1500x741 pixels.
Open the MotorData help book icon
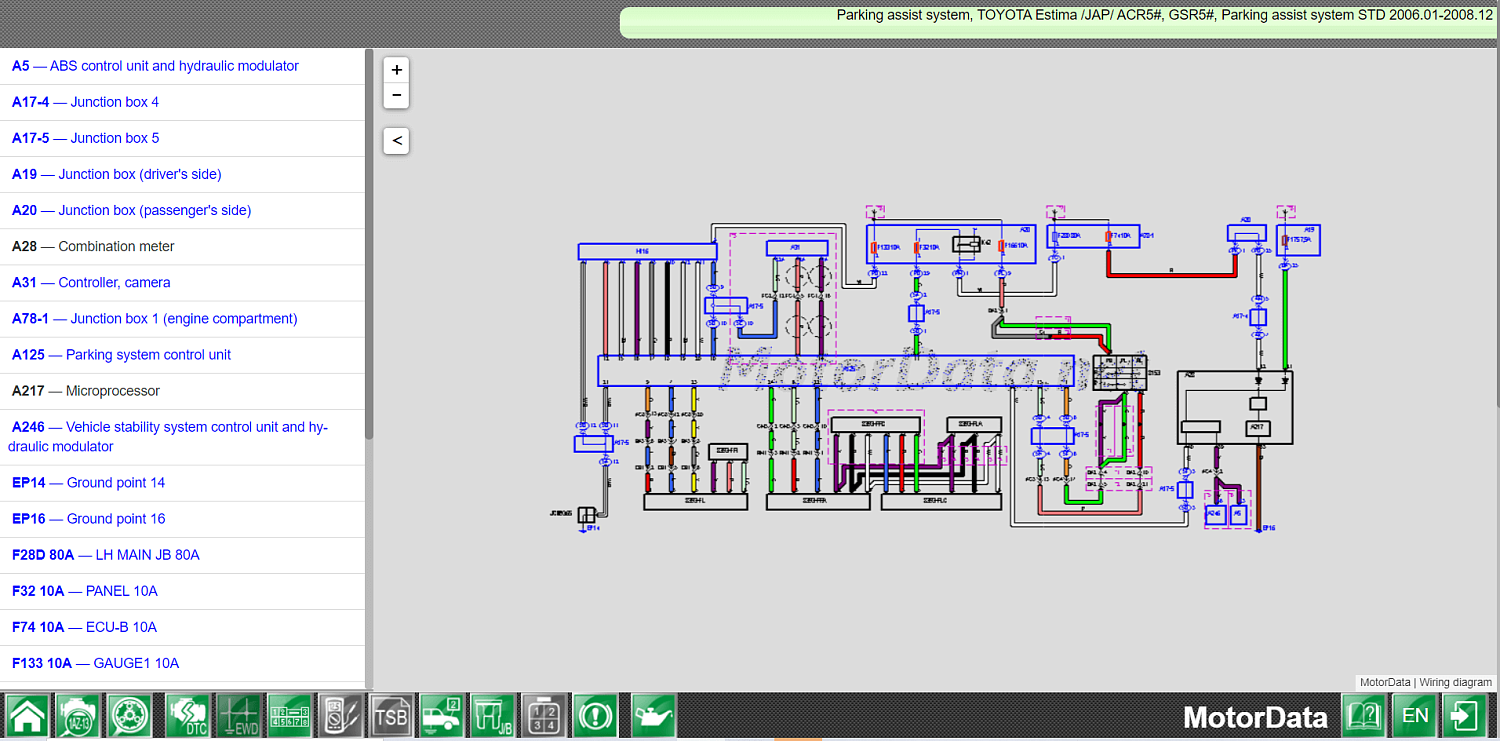1363,715
